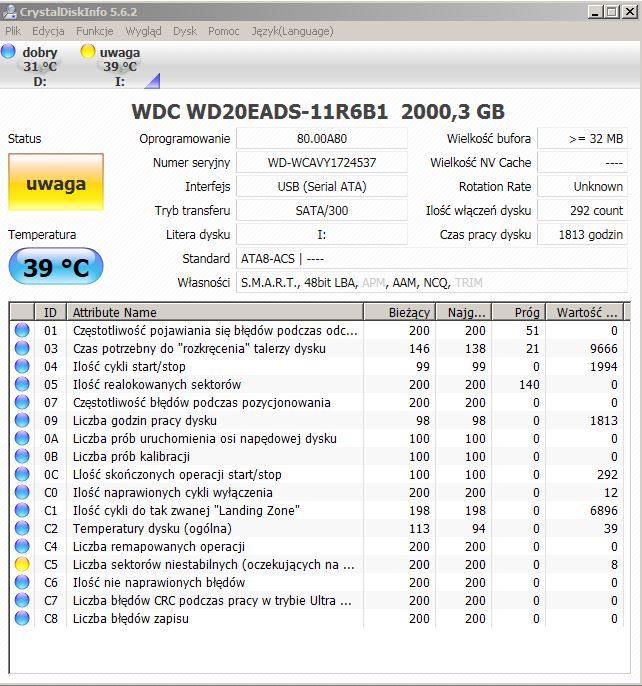The height and width of the screenshot is (686, 642).
Task: Click the blue status dot for attribute C6
Action: click(22, 582)
